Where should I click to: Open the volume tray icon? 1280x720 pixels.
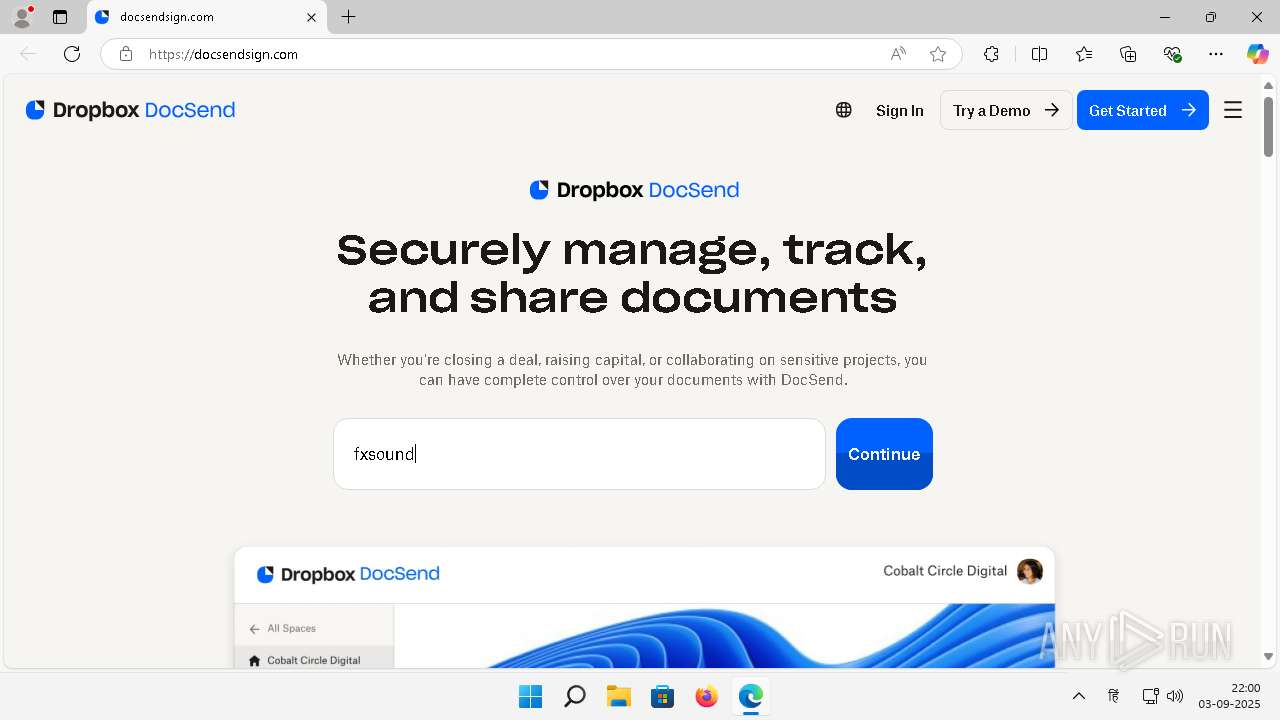click(1175, 696)
